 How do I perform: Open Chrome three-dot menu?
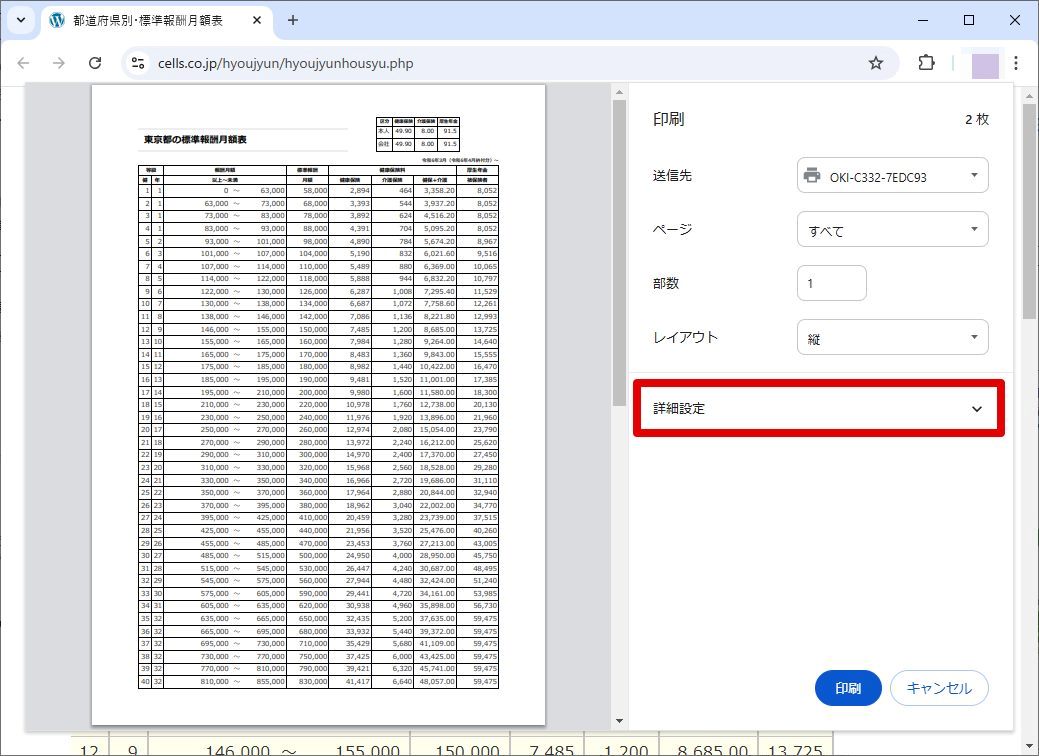coord(1016,63)
